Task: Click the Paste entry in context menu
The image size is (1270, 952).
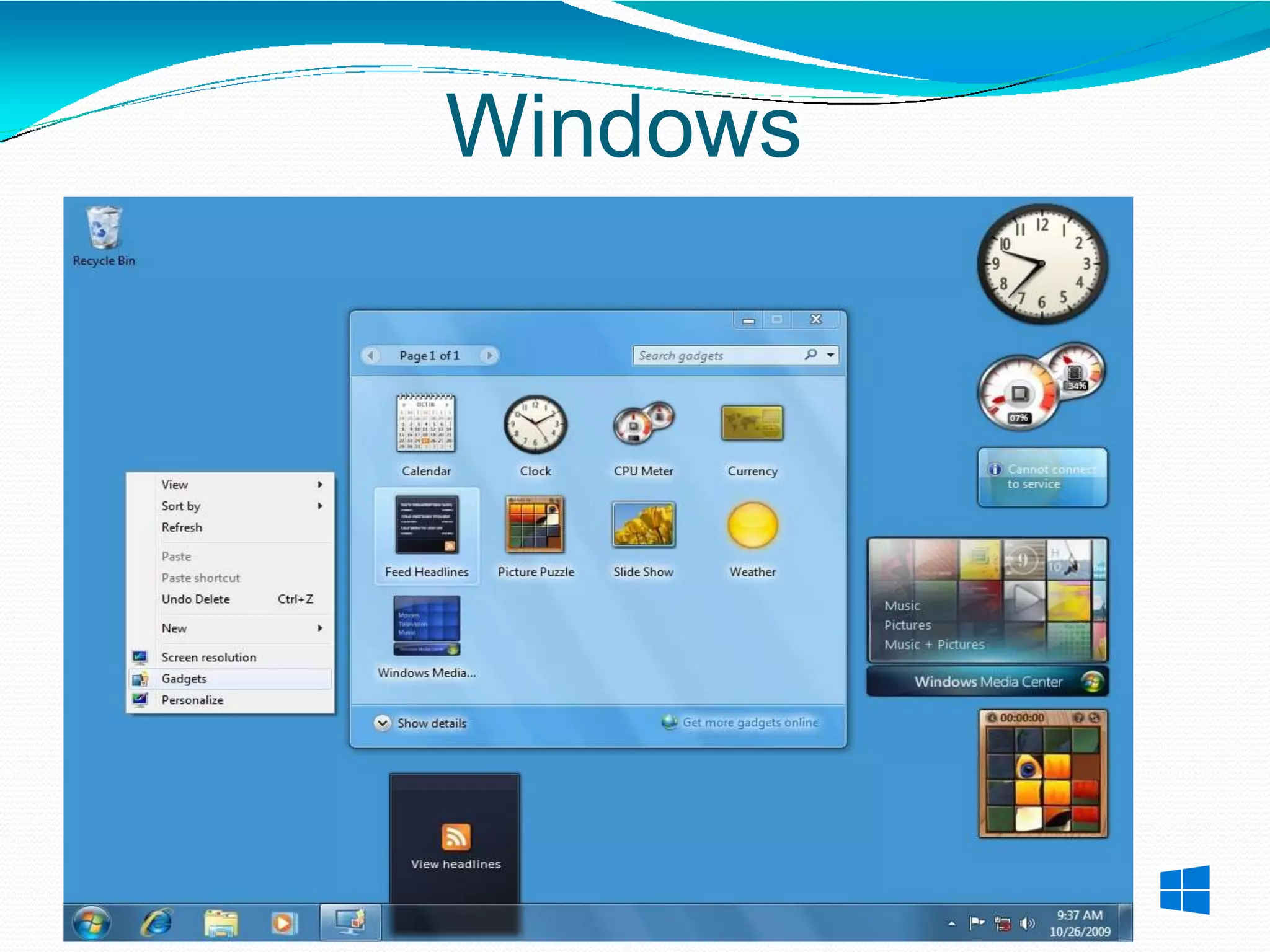Action: [229, 557]
